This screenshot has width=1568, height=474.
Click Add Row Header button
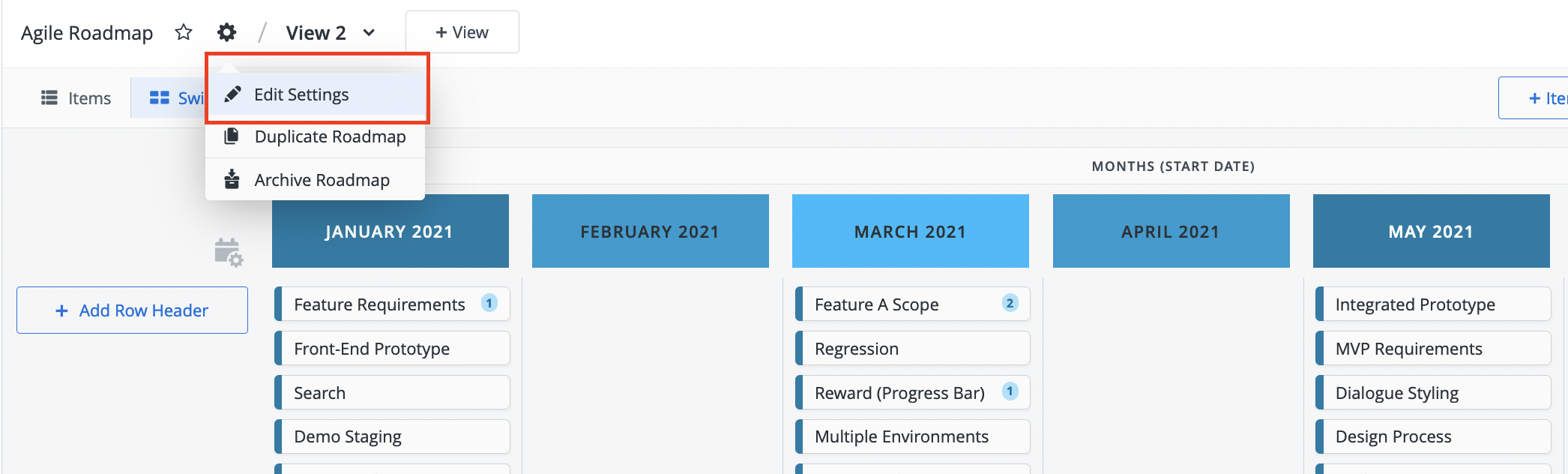click(133, 310)
